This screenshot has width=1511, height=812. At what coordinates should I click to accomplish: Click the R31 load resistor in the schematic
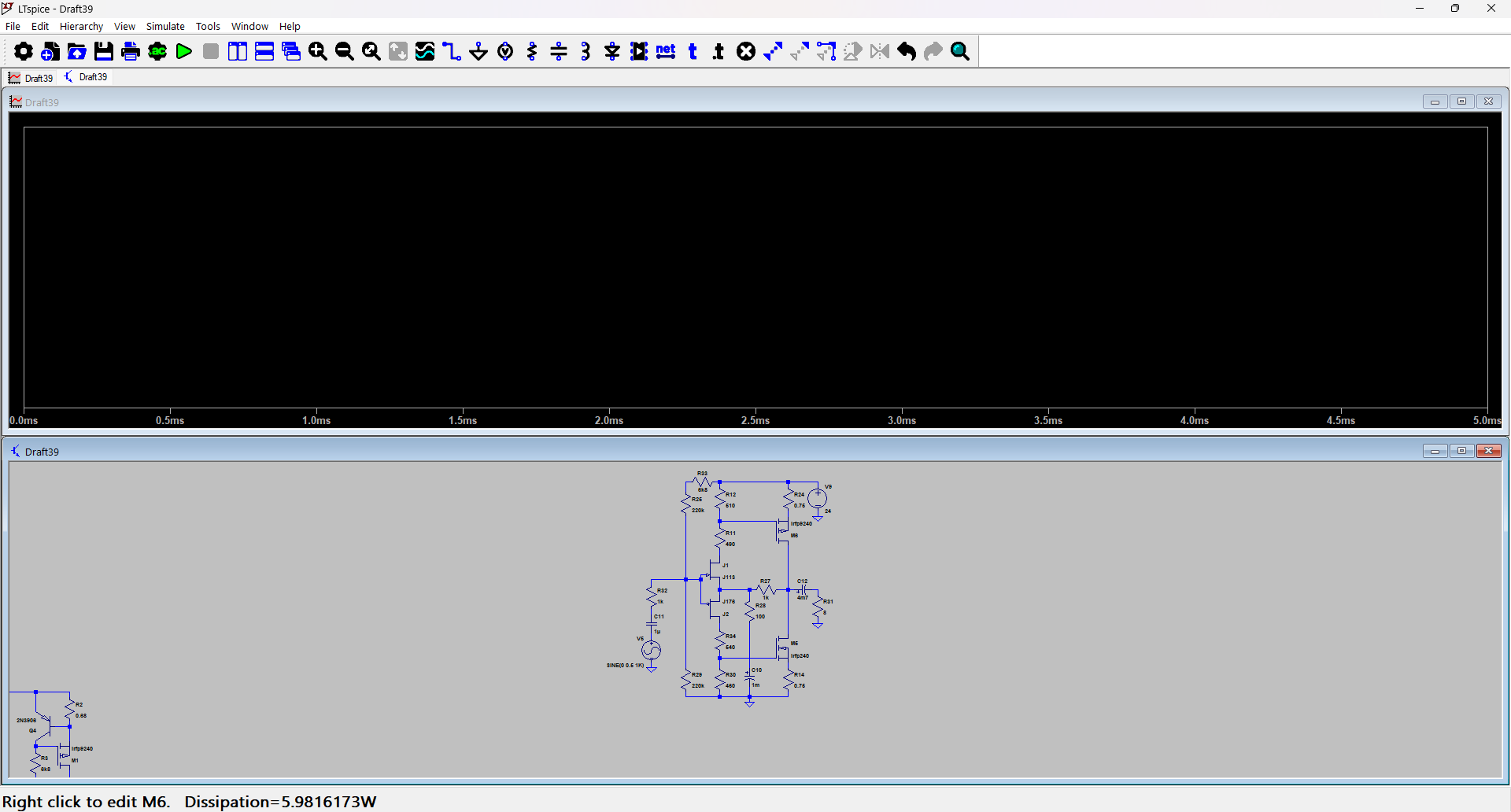click(818, 607)
